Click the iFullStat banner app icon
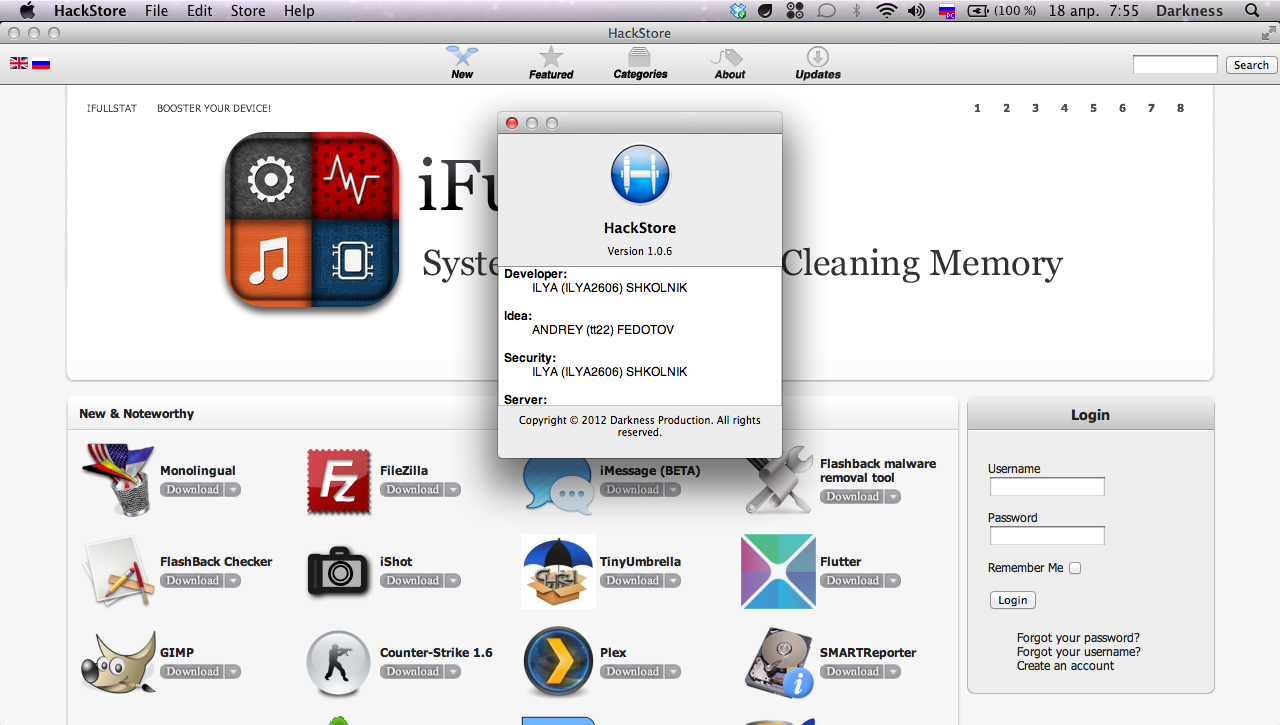Viewport: 1280px width, 725px height. pos(312,221)
